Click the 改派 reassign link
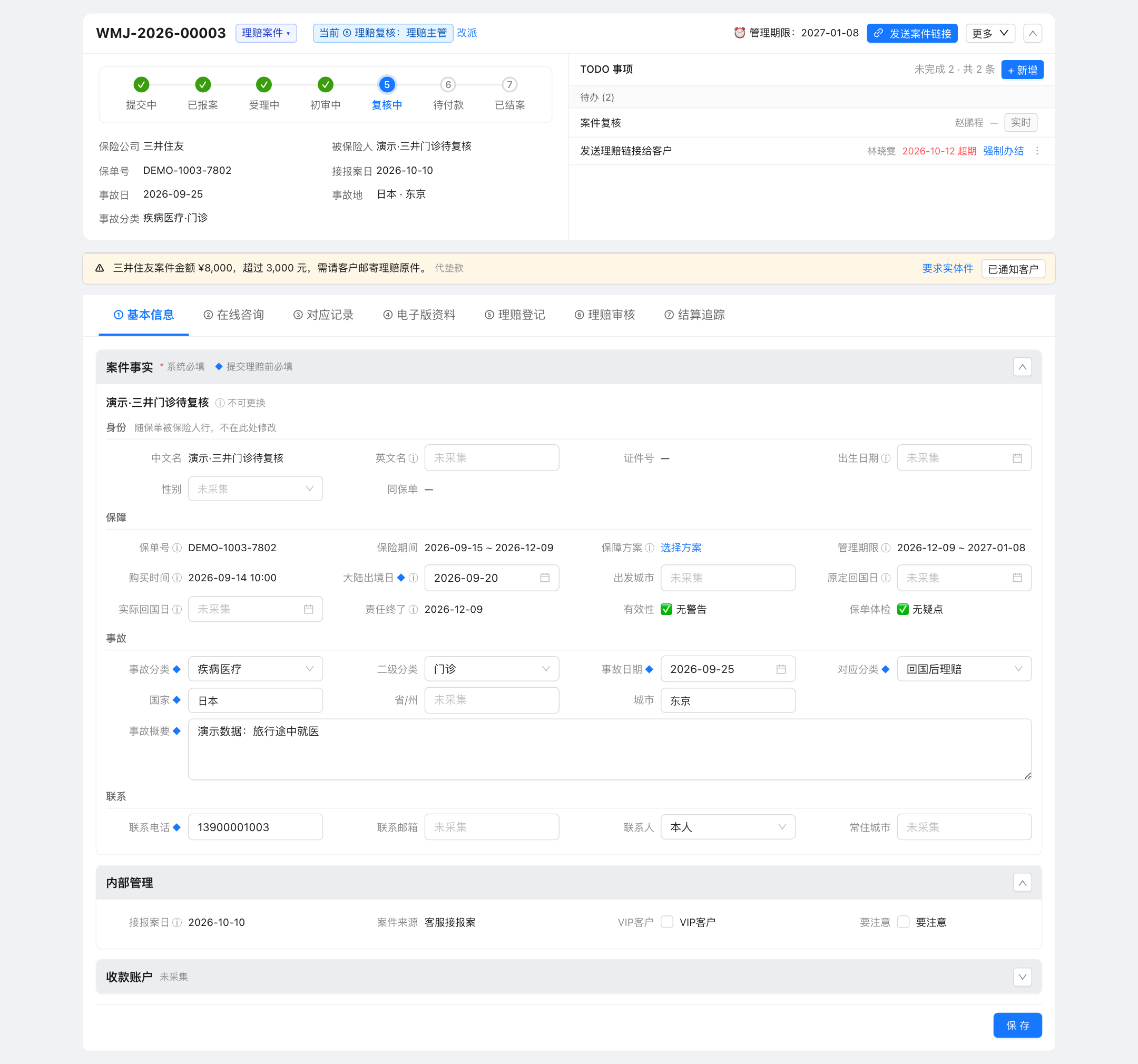This screenshot has height=1064, width=1138. coord(467,33)
